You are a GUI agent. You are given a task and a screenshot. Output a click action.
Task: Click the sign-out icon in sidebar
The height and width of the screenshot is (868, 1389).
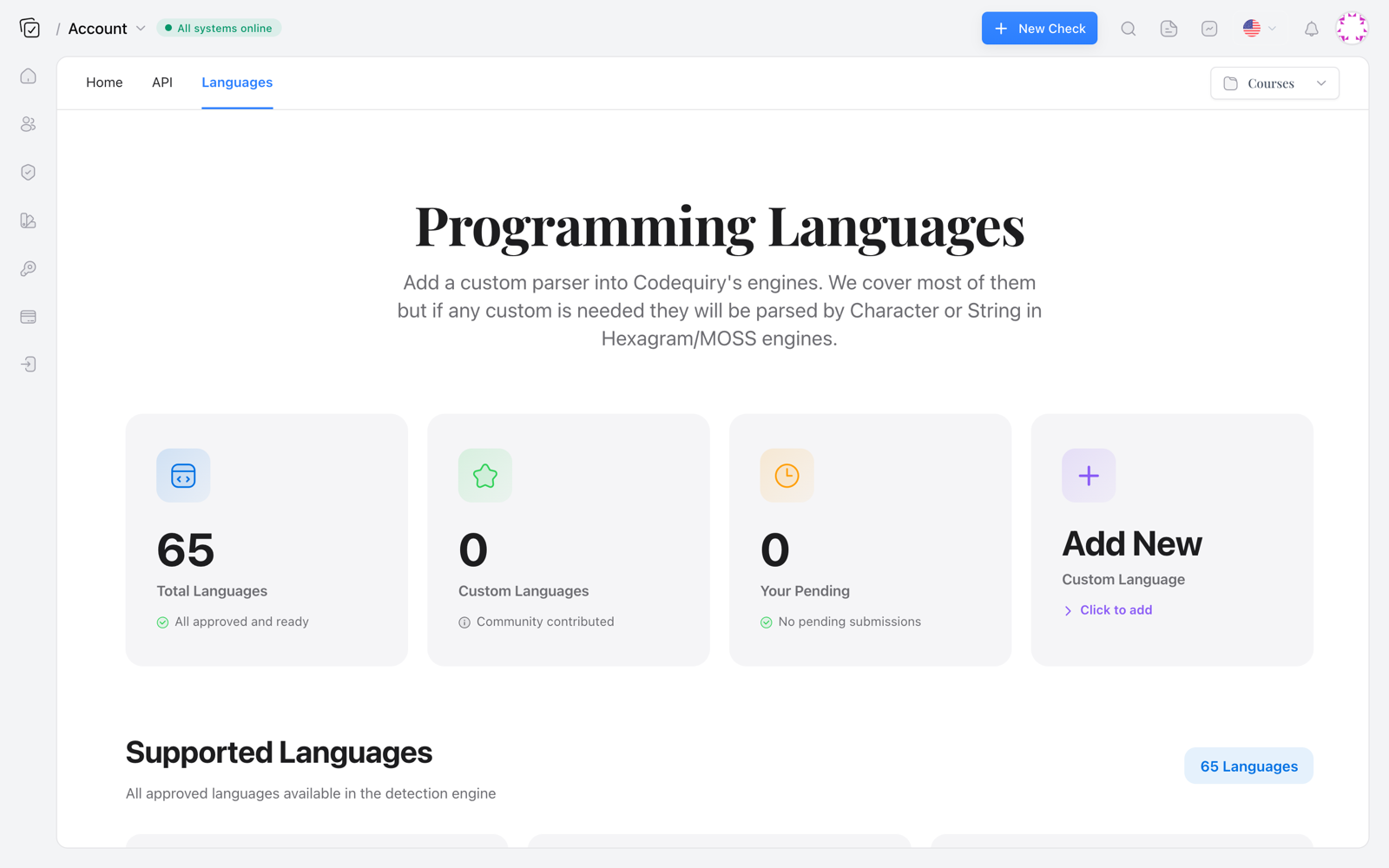pyautogui.click(x=29, y=365)
